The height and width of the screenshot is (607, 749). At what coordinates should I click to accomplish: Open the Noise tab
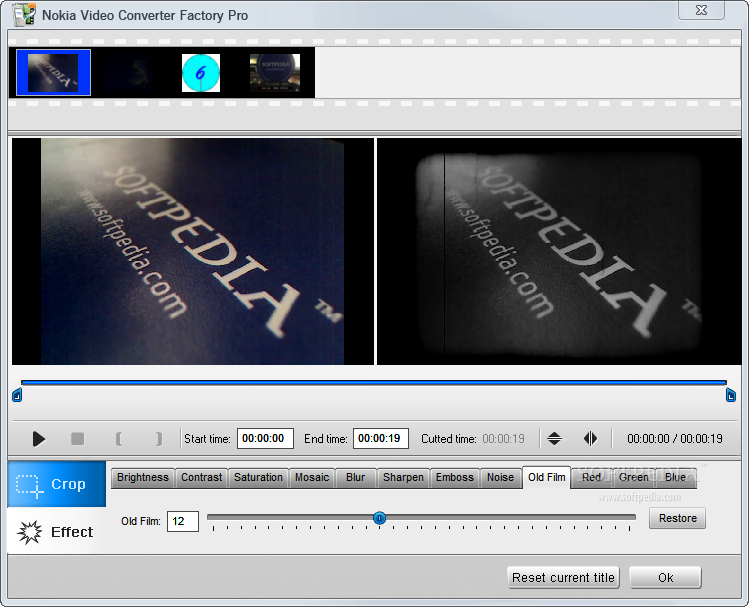500,478
